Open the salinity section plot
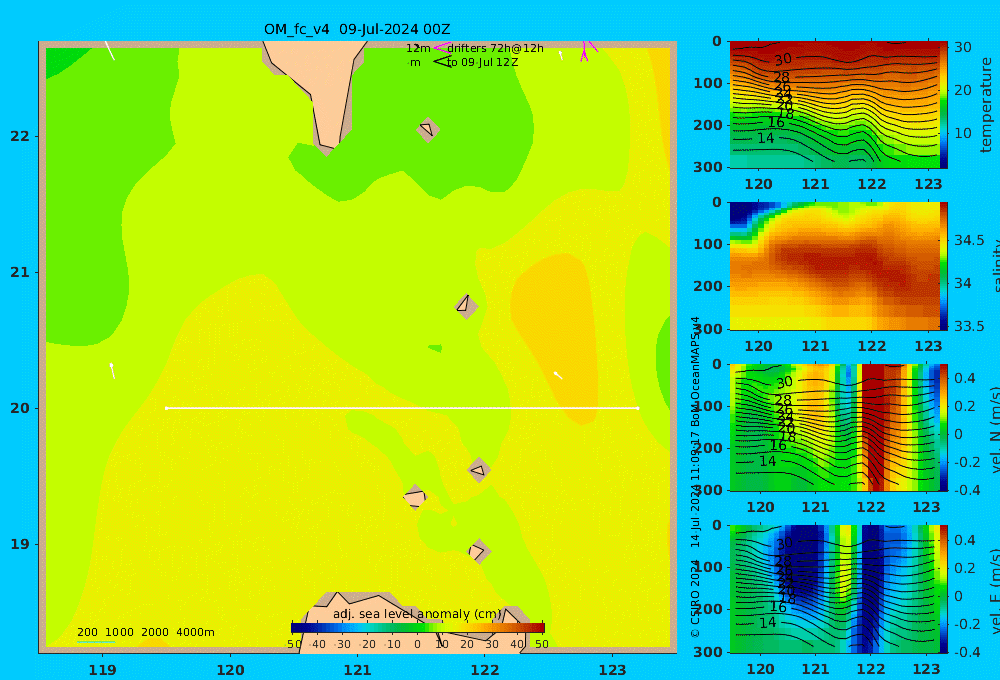 point(835,266)
